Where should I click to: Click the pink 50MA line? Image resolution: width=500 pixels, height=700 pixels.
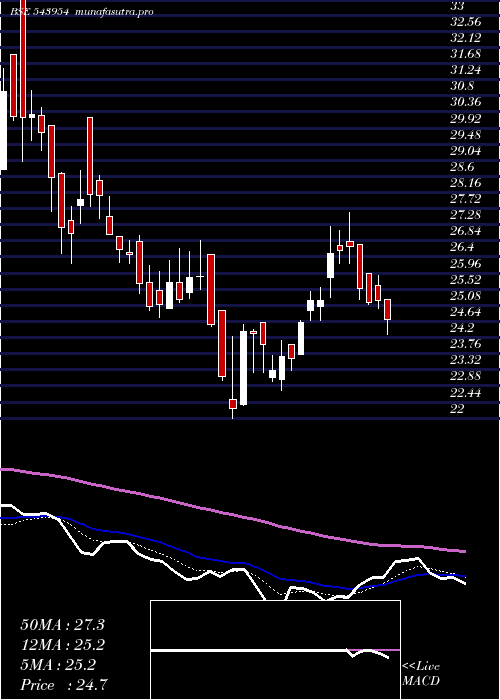[x=232, y=515]
